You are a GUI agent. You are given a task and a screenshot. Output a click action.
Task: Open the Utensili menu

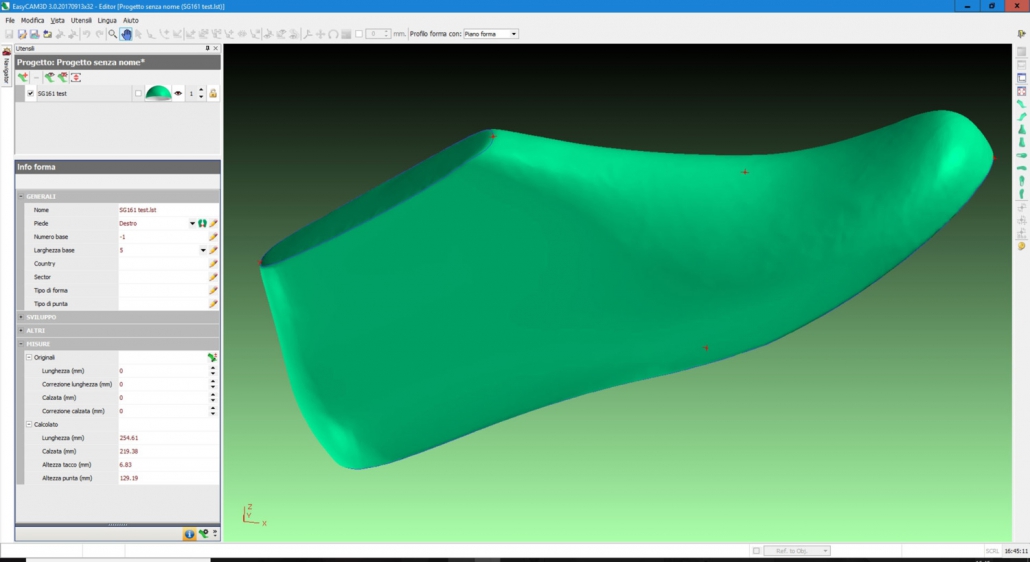pyautogui.click(x=81, y=20)
